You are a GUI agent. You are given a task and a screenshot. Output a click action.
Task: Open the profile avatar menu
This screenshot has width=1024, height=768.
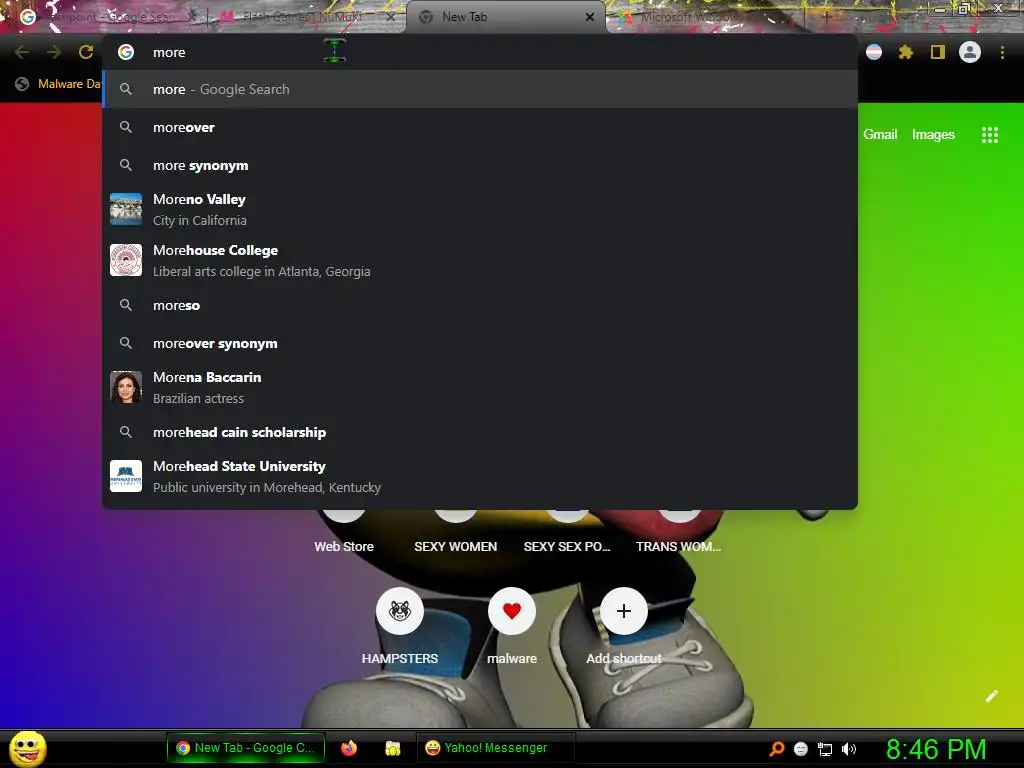pos(970,52)
